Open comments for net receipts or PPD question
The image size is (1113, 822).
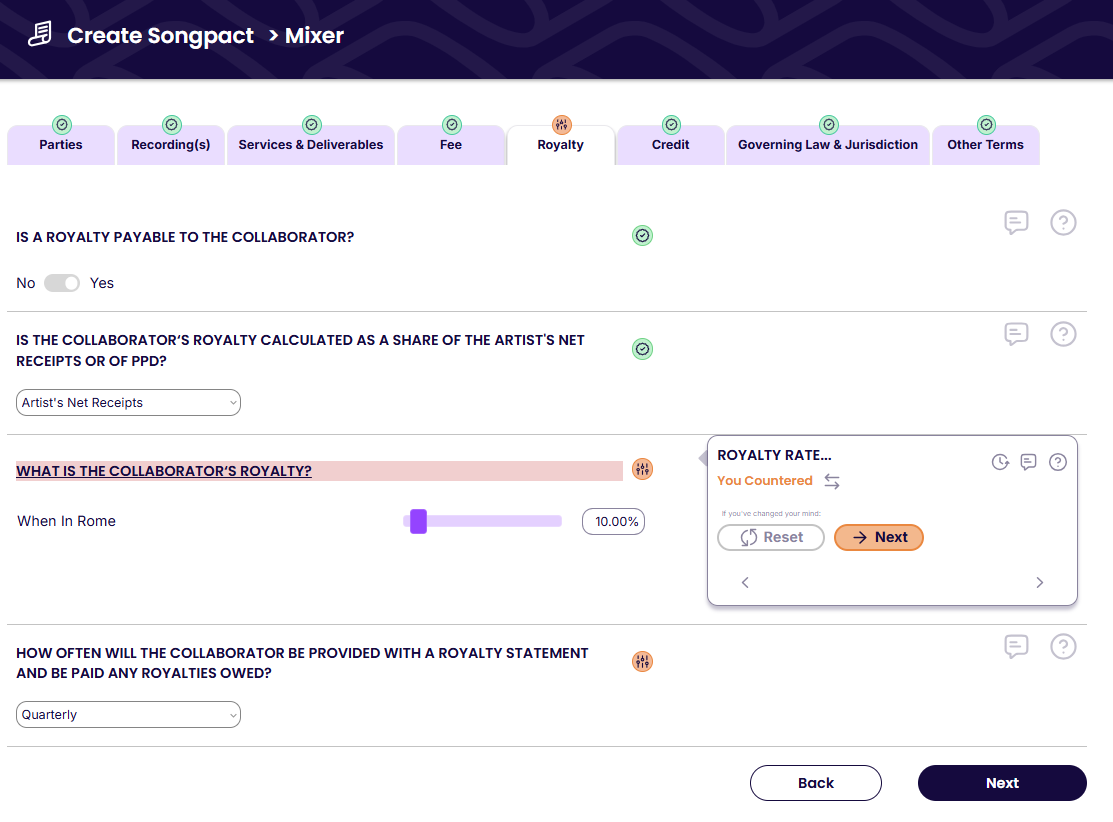pyautogui.click(x=1016, y=334)
